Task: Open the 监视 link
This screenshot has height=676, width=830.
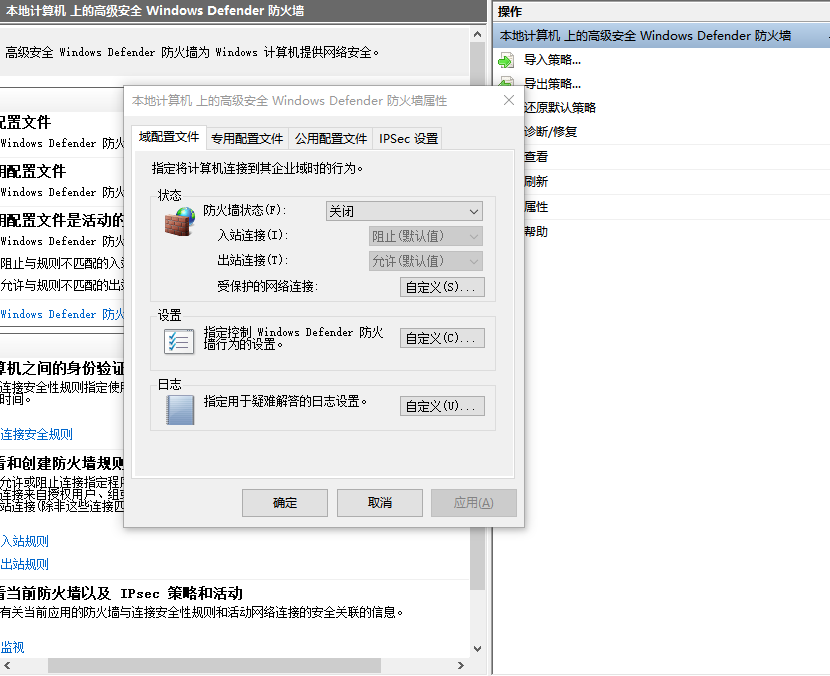Action: click(12, 647)
